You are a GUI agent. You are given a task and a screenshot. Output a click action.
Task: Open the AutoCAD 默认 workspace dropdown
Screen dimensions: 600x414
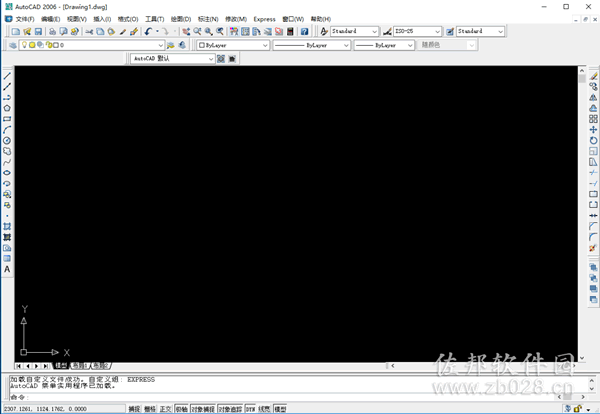click(x=173, y=59)
